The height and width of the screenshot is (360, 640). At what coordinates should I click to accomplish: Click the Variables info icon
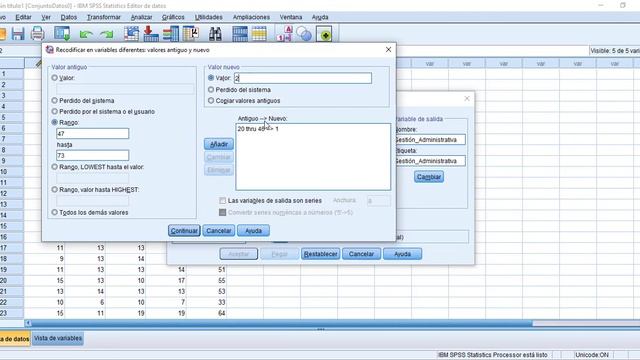click(x=171, y=34)
